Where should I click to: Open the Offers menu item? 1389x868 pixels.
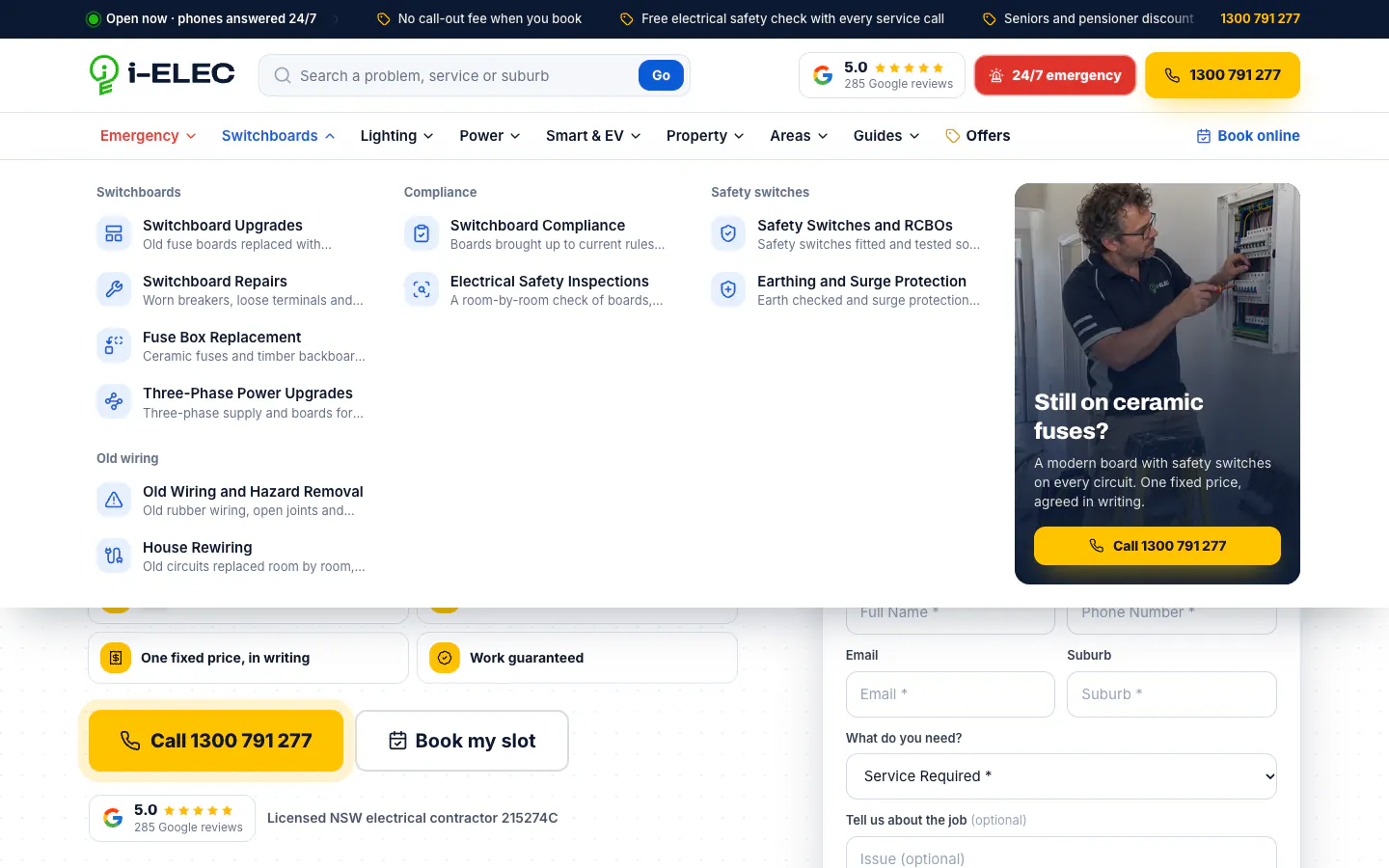click(x=977, y=136)
